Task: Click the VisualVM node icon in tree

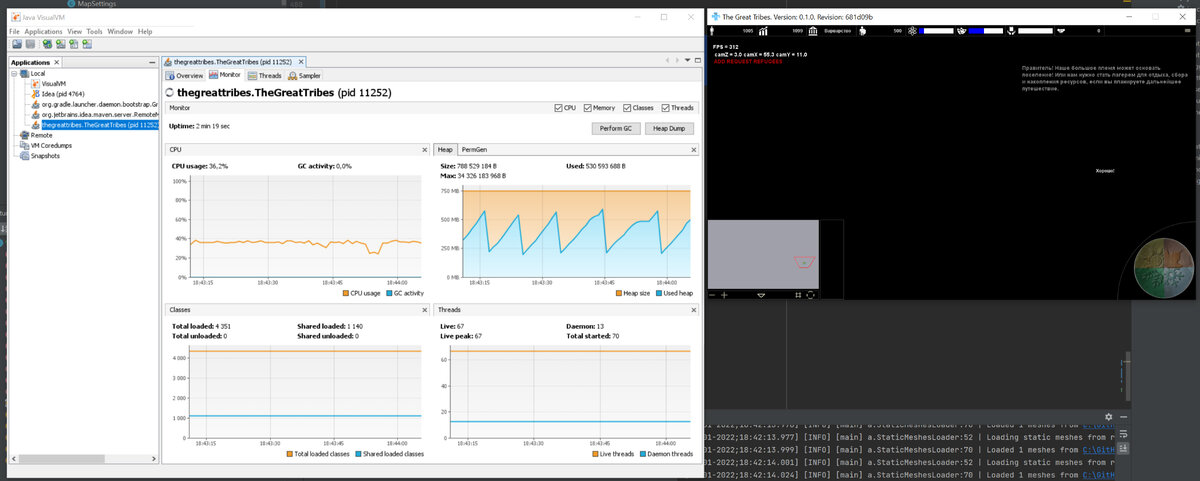Action: [36, 83]
